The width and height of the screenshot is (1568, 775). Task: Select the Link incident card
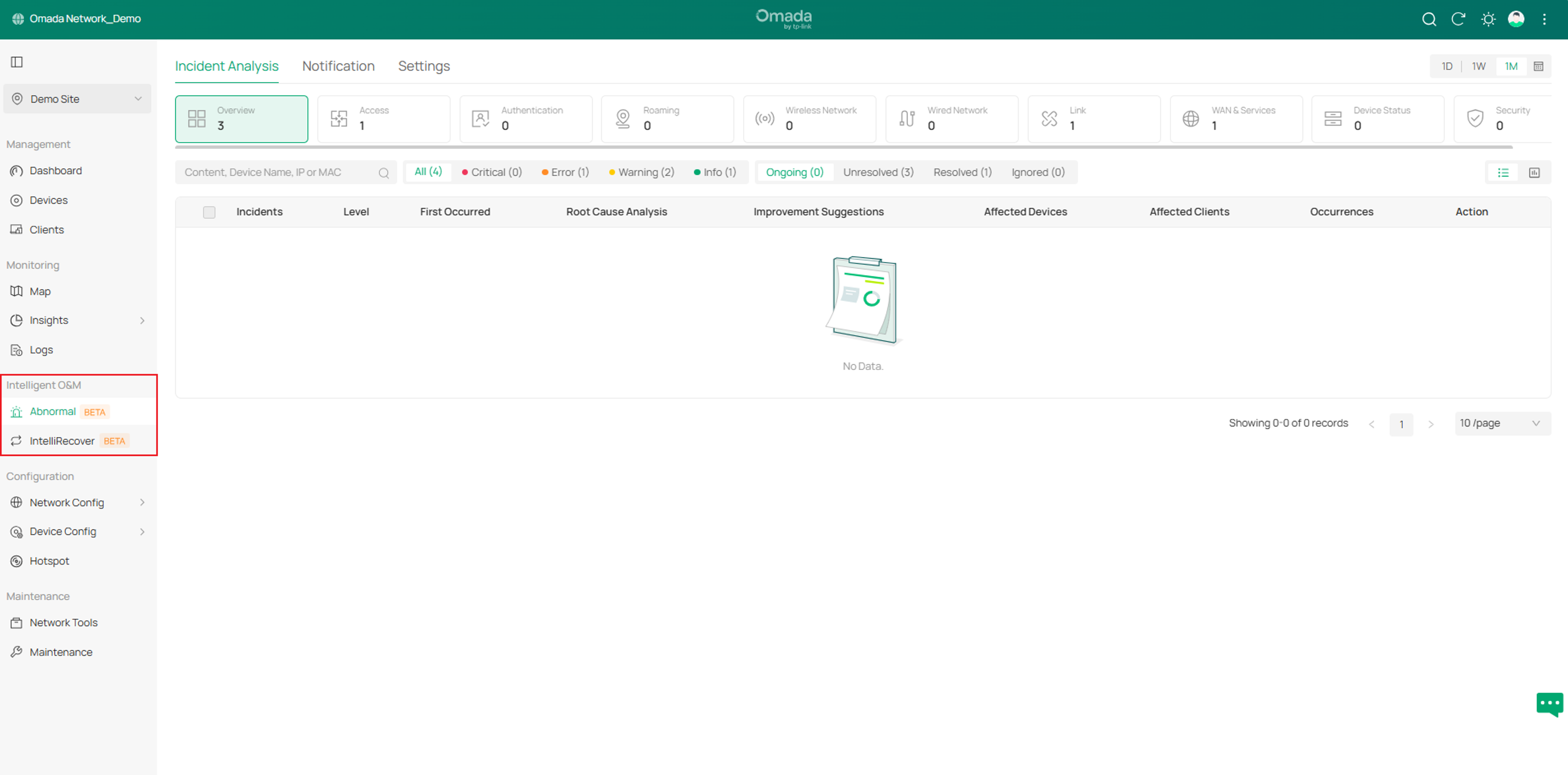coord(1094,118)
